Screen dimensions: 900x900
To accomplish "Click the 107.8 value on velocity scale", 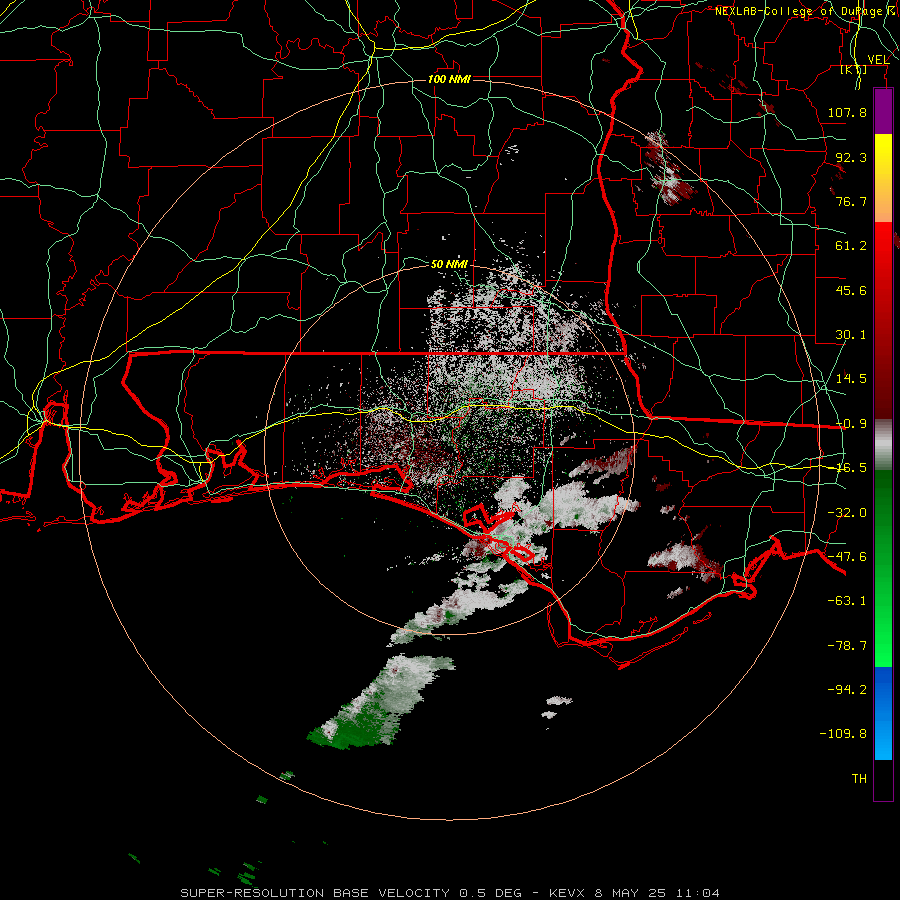I will pos(847,112).
